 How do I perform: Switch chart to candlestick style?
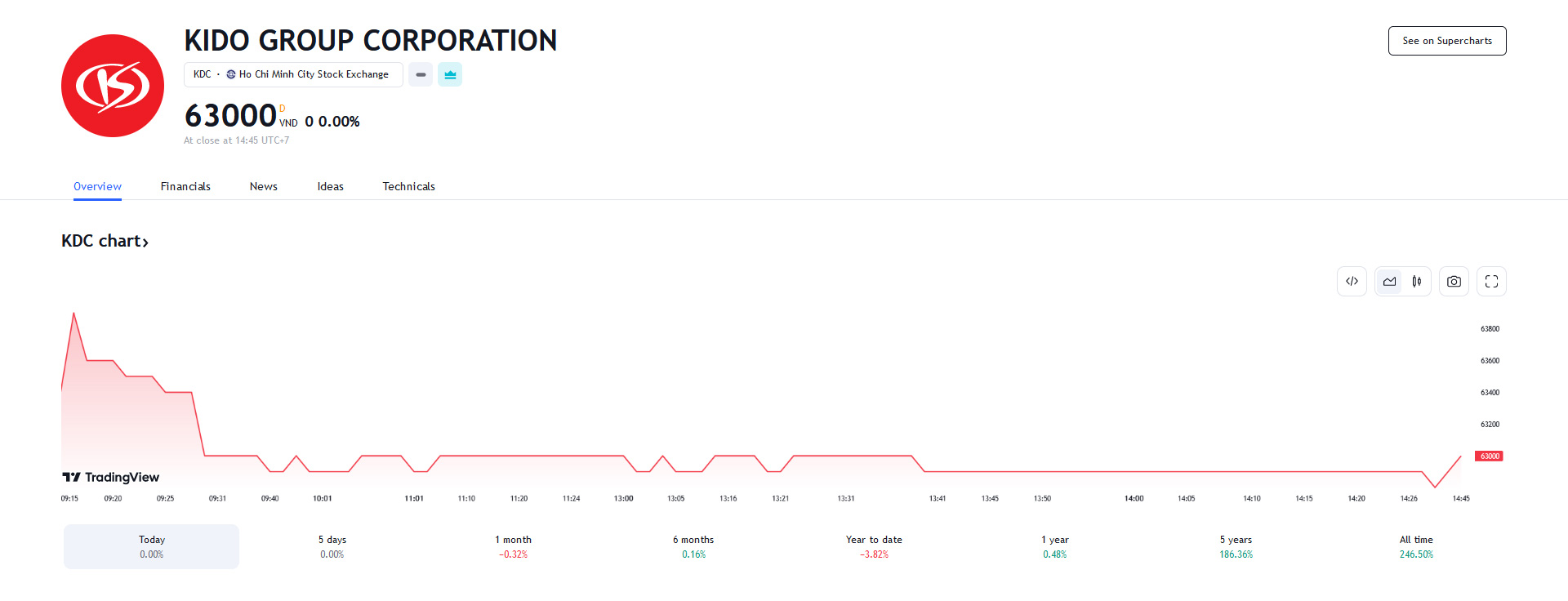pos(1417,282)
